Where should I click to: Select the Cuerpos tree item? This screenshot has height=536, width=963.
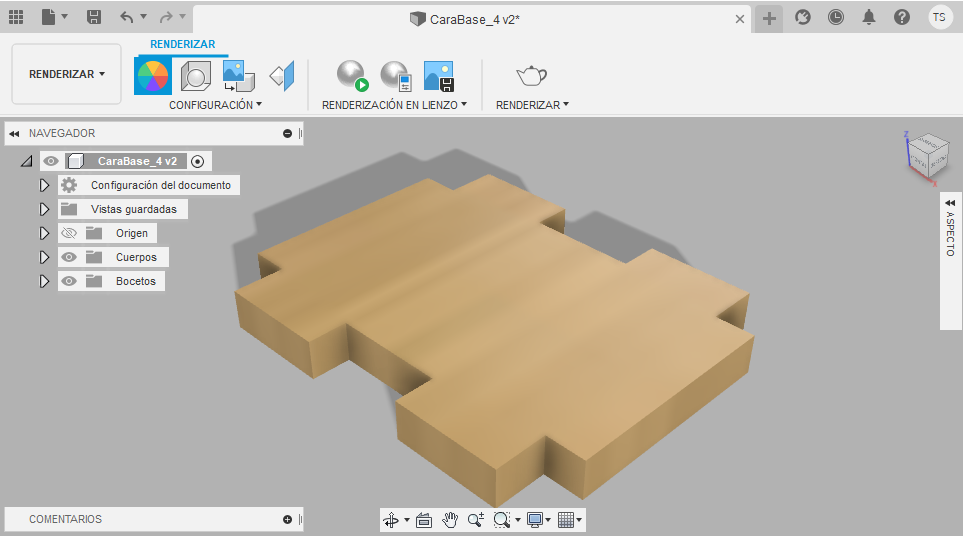(x=136, y=257)
